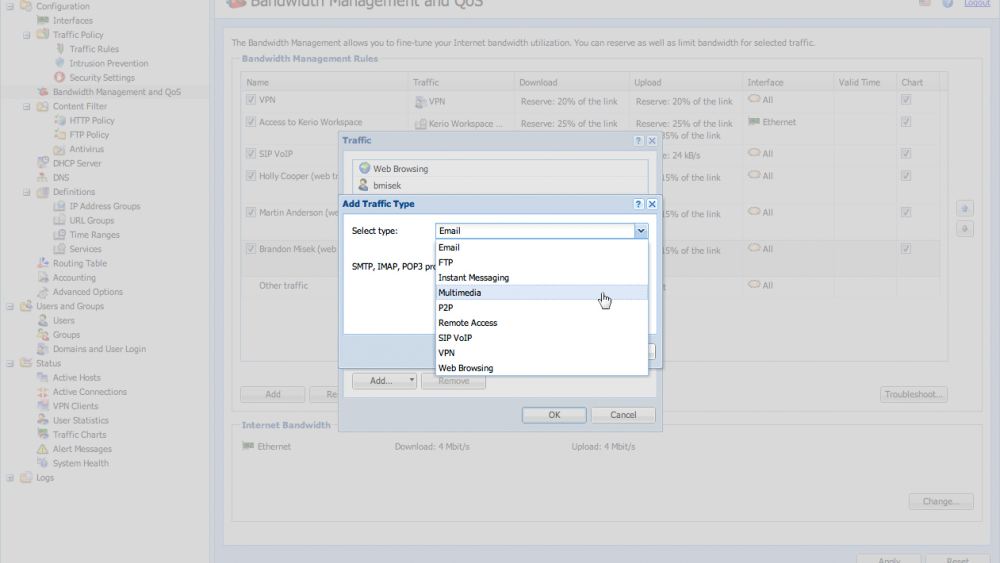This screenshot has height=563, width=1000.
Task: Toggle the SIP VoIP rule checkbox
Action: tap(251, 154)
